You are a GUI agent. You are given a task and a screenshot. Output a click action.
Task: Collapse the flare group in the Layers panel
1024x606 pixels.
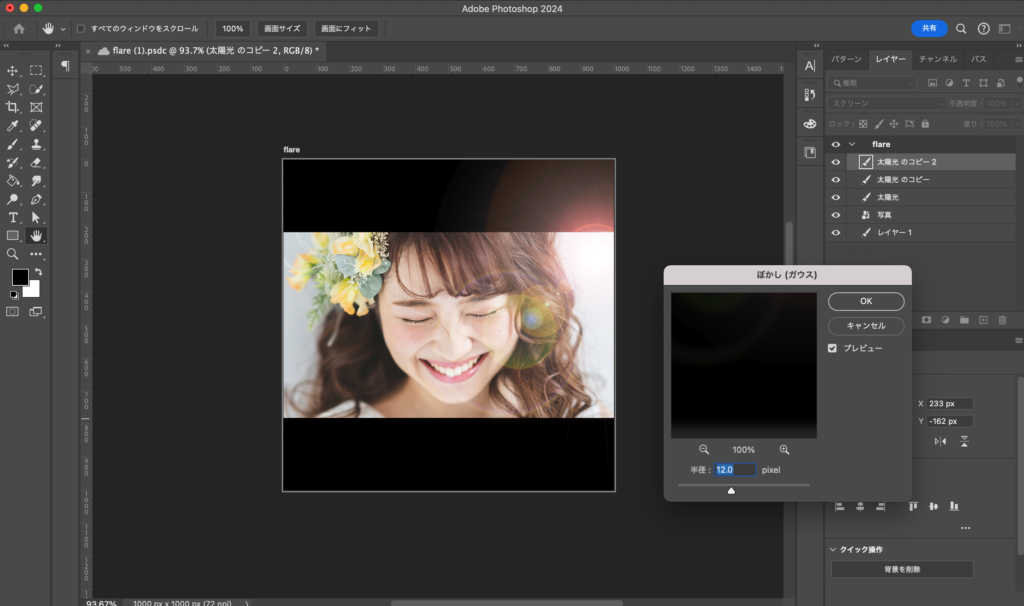(852, 144)
